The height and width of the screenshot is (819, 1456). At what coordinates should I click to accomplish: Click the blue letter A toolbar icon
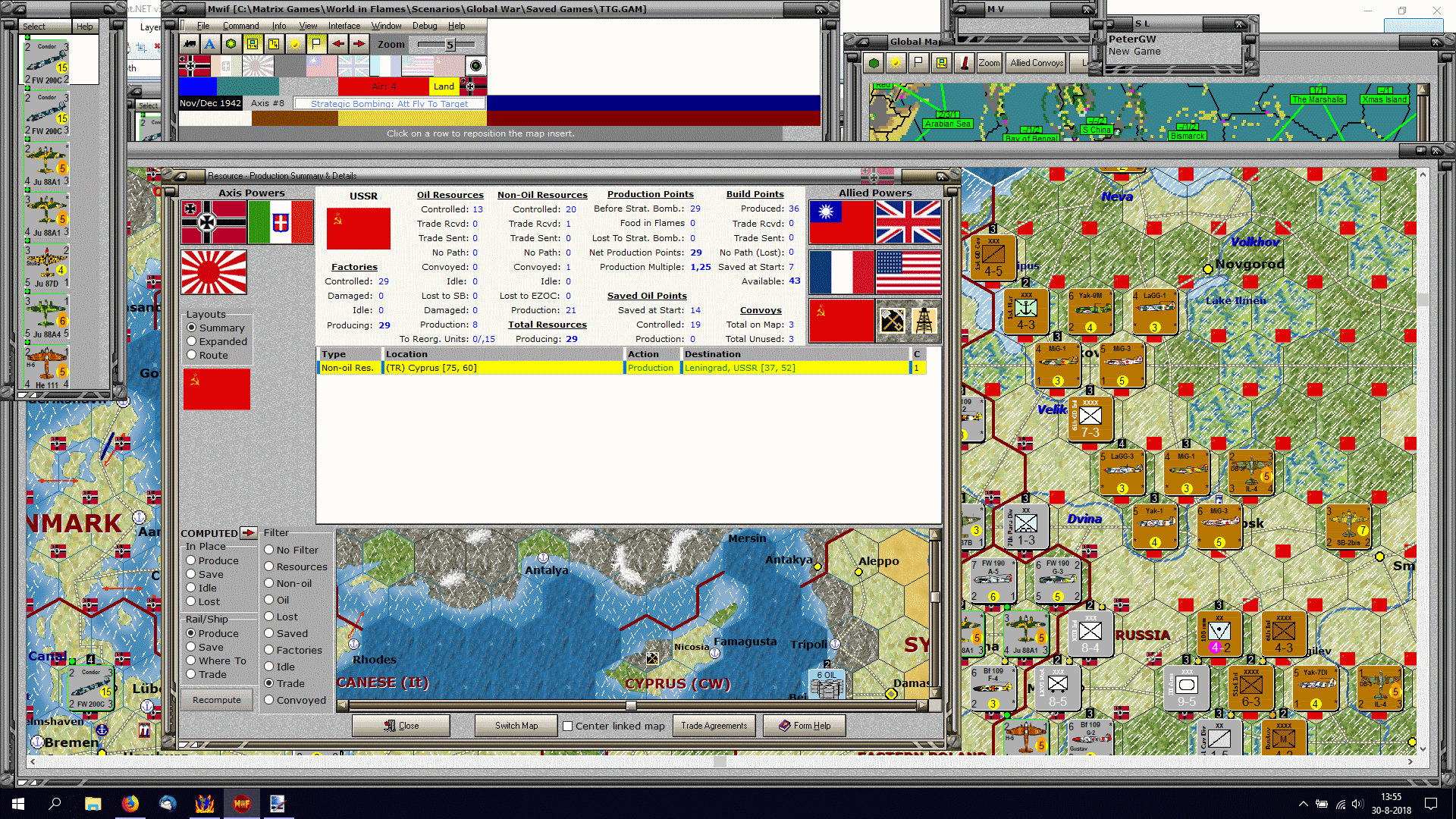210,44
